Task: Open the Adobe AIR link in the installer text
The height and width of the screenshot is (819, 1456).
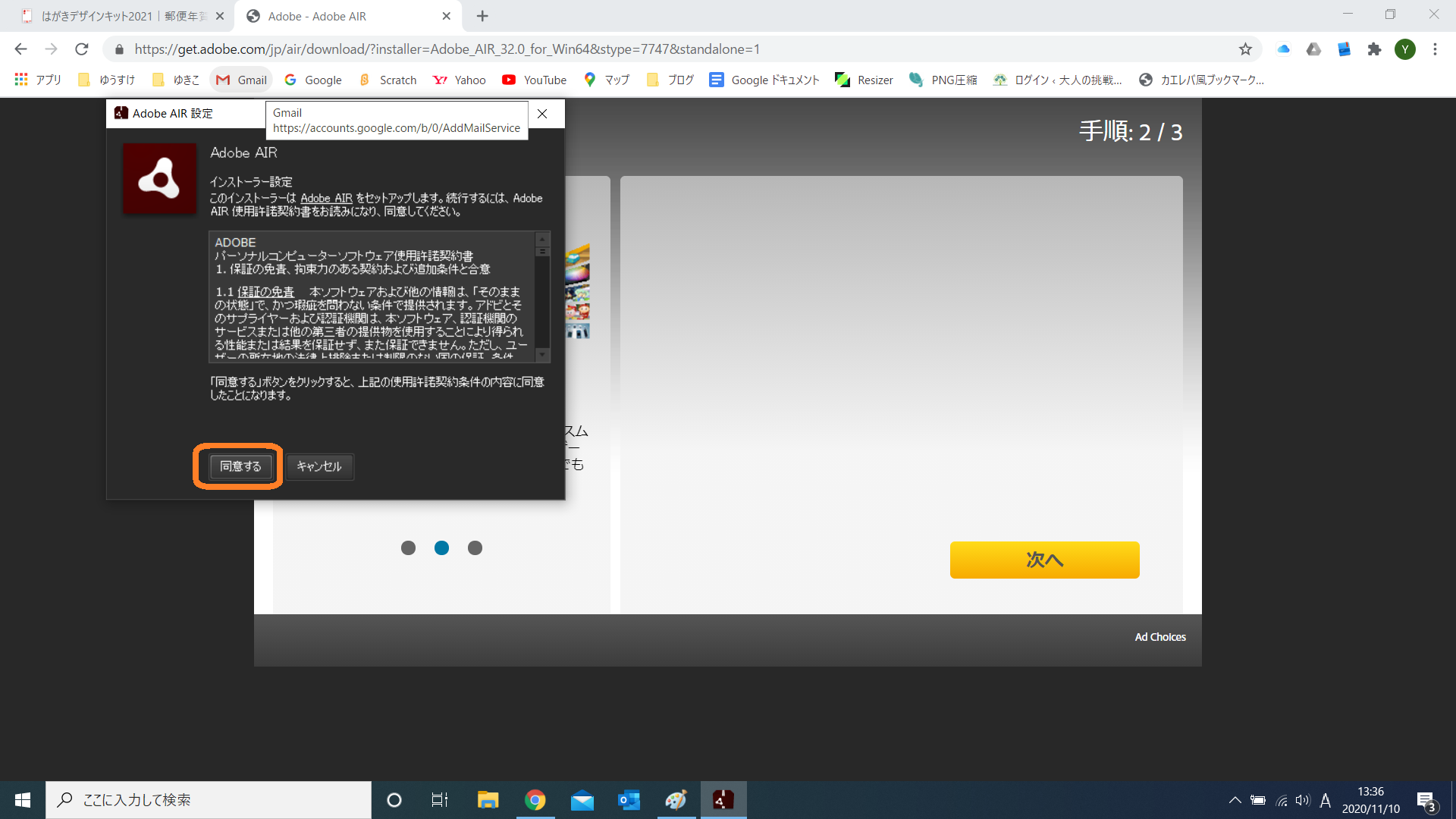Action: [326, 198]
